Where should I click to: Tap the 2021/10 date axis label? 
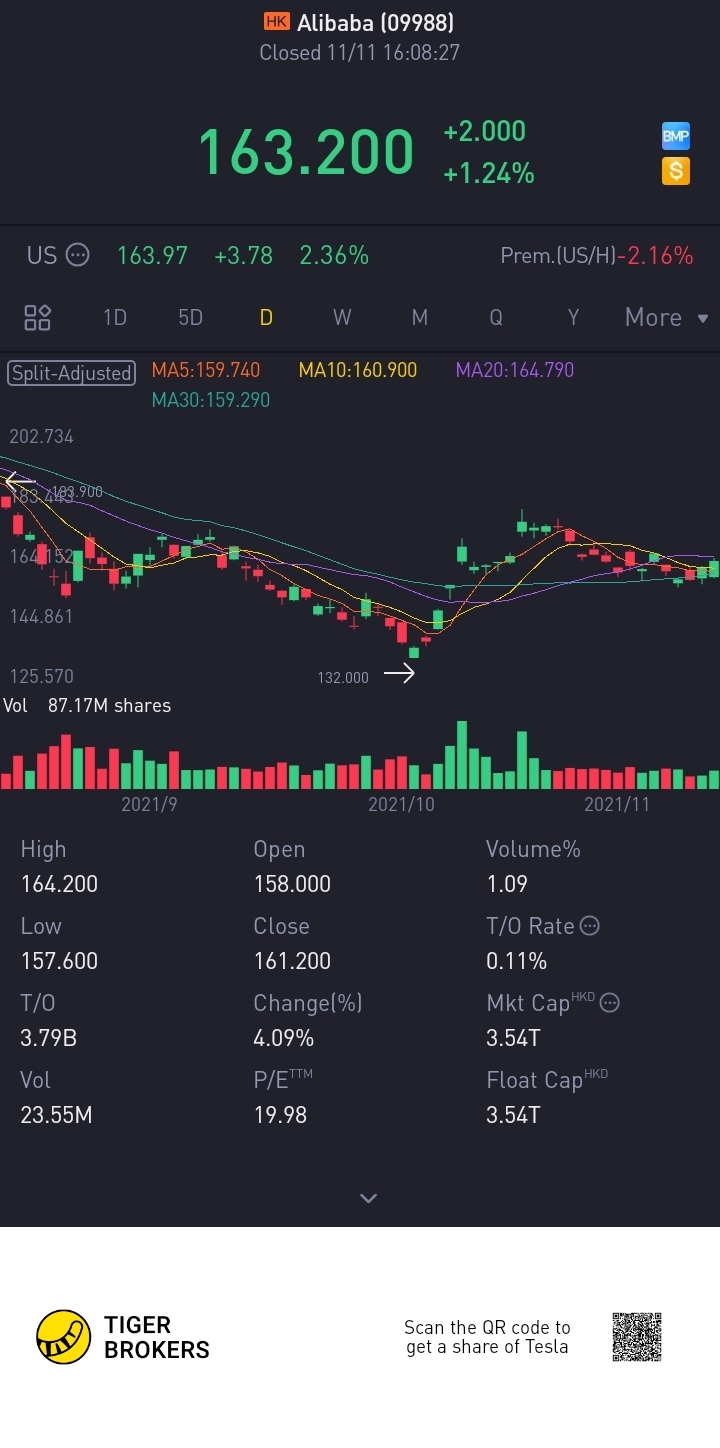[x=401, y=804]
